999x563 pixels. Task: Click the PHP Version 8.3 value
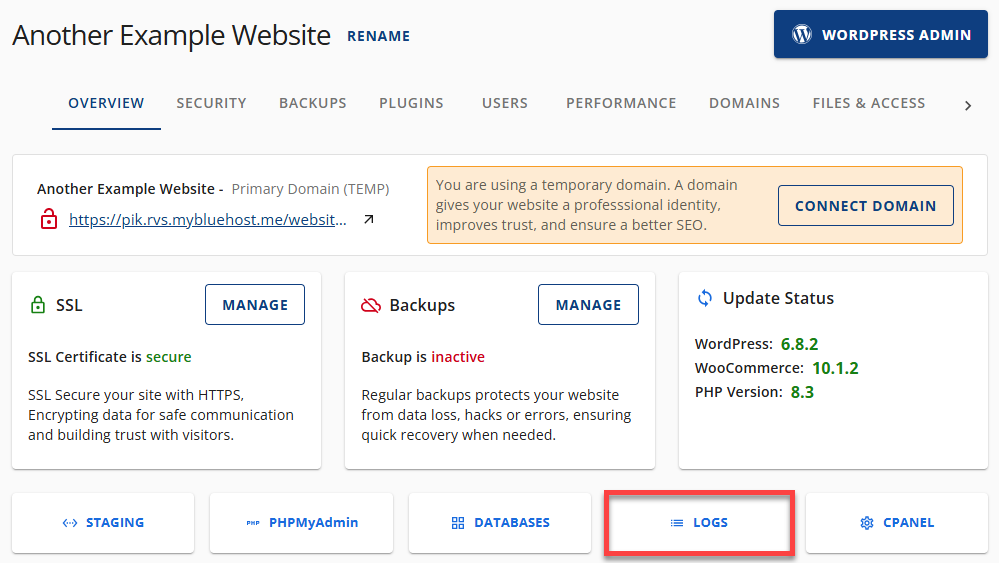point(802,392)
